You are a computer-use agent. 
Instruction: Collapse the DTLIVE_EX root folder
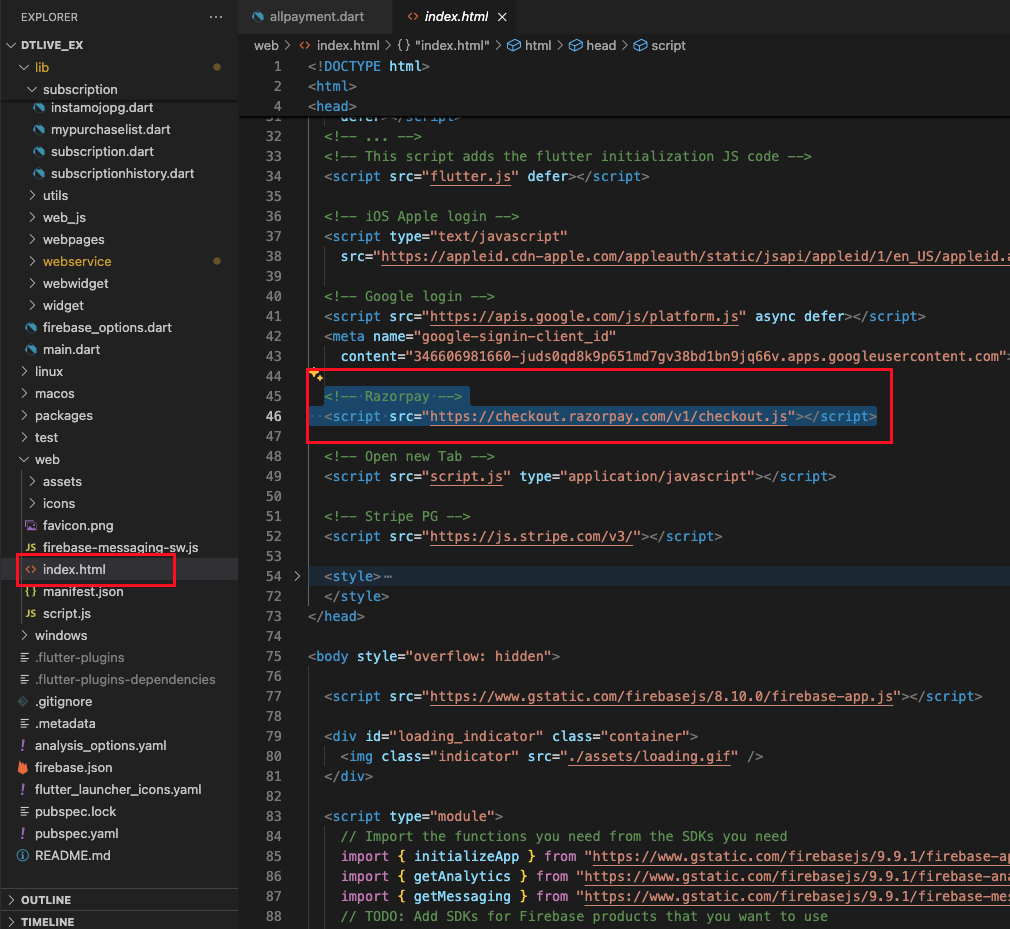(11, 45)
